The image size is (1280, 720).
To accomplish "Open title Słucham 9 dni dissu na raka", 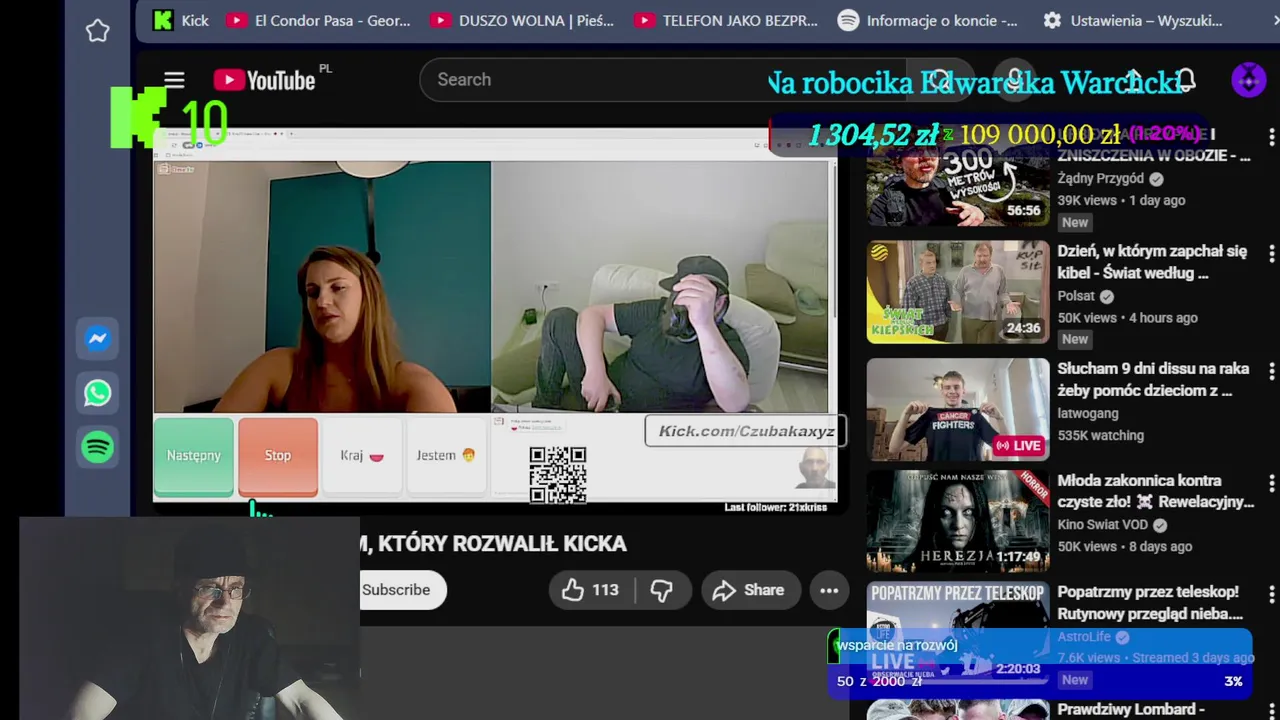I will click(1154, 379).
